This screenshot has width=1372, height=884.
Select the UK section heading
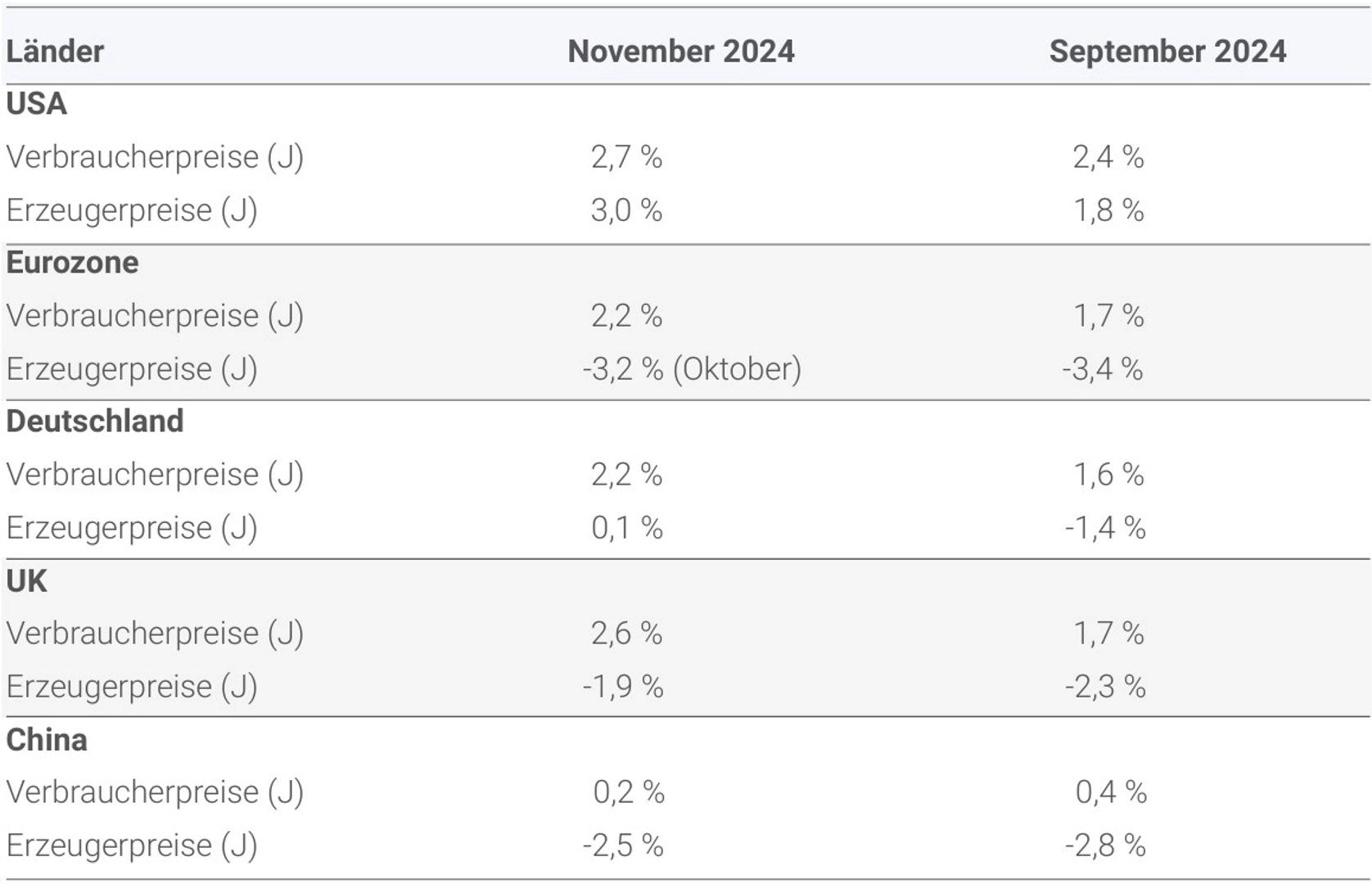pos(26,581)
